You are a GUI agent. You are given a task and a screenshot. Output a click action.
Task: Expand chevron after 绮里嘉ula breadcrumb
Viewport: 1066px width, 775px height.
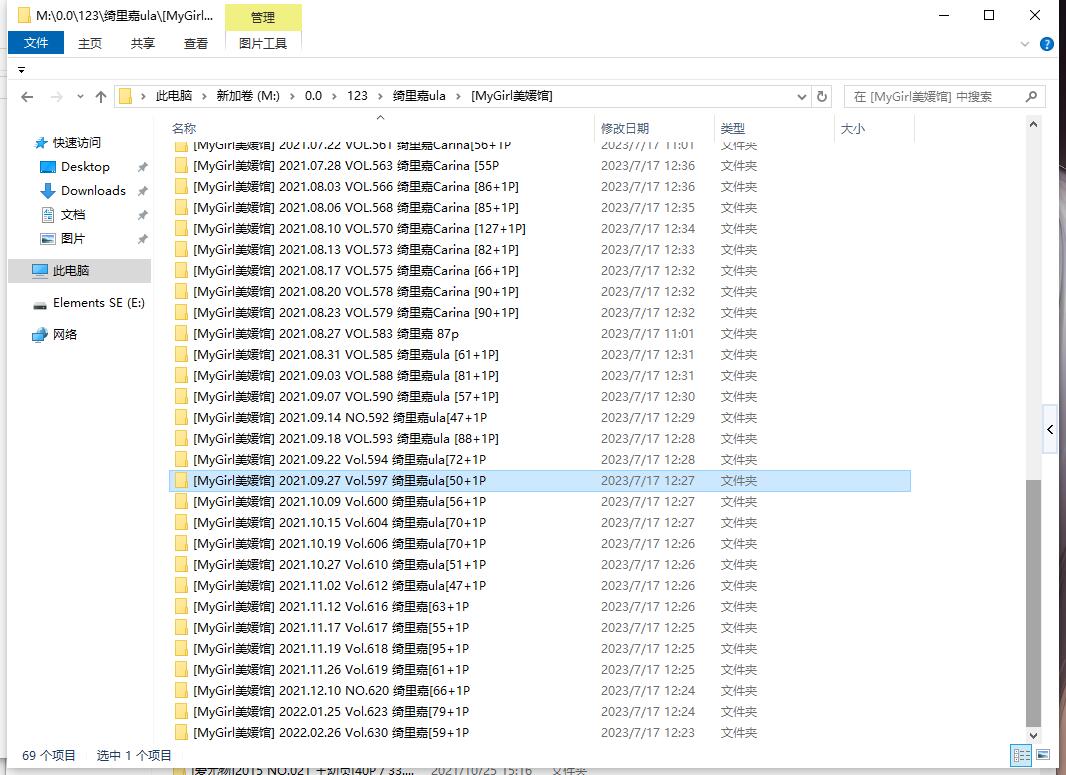point(458,97)
